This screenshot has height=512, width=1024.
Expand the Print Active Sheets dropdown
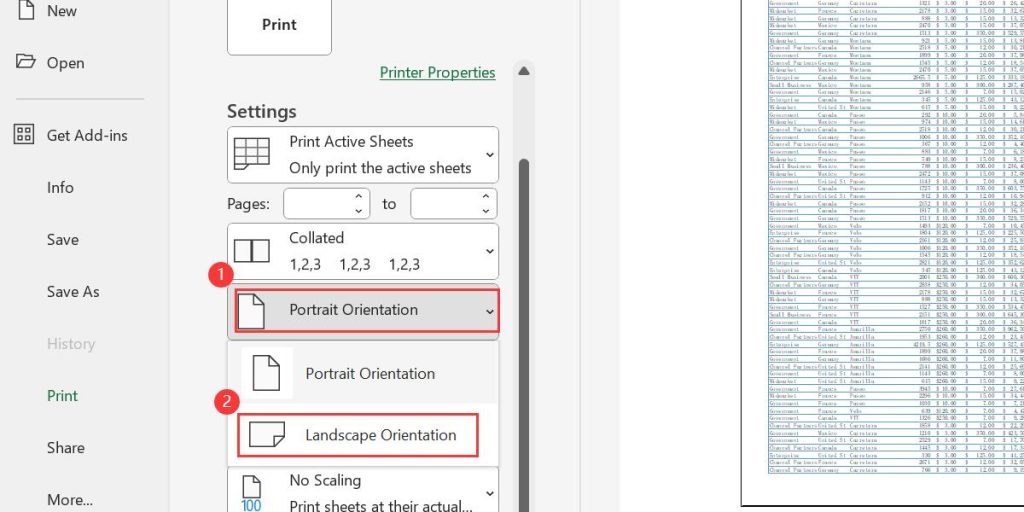pyautogui.click(x=489, y=154)
